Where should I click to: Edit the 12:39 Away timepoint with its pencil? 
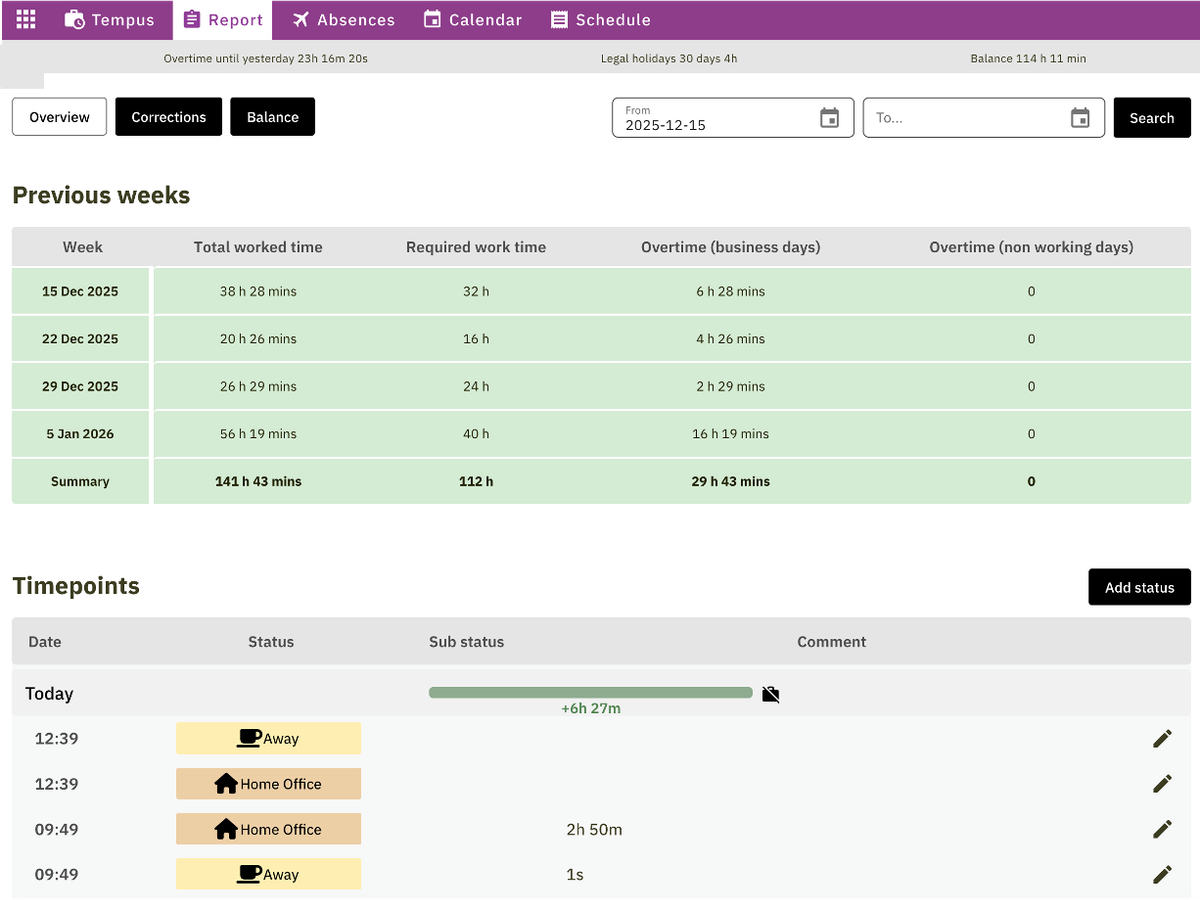coord(1162,739)
